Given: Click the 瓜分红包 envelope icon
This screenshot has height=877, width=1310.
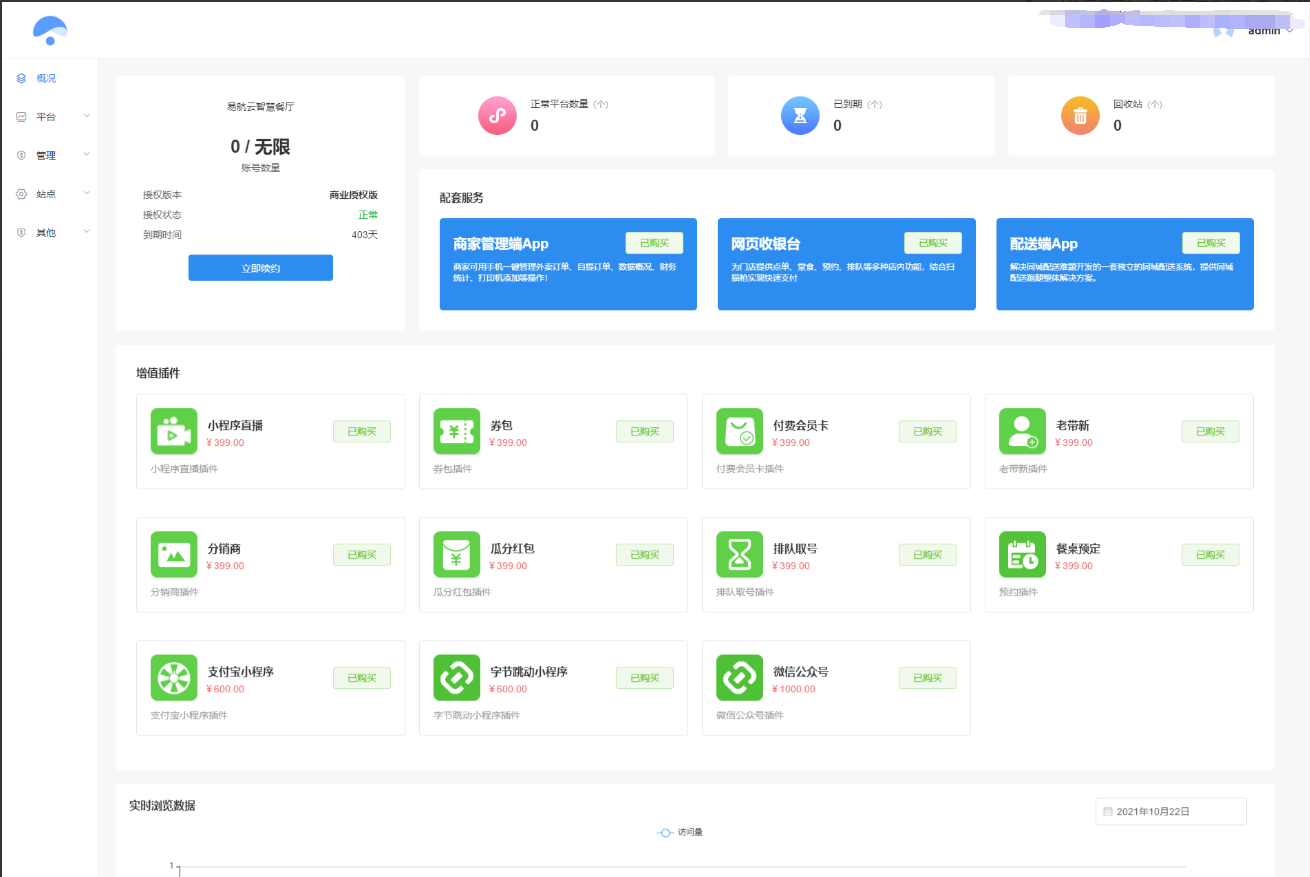Looking at the screenshot, I should coord(457,554).
